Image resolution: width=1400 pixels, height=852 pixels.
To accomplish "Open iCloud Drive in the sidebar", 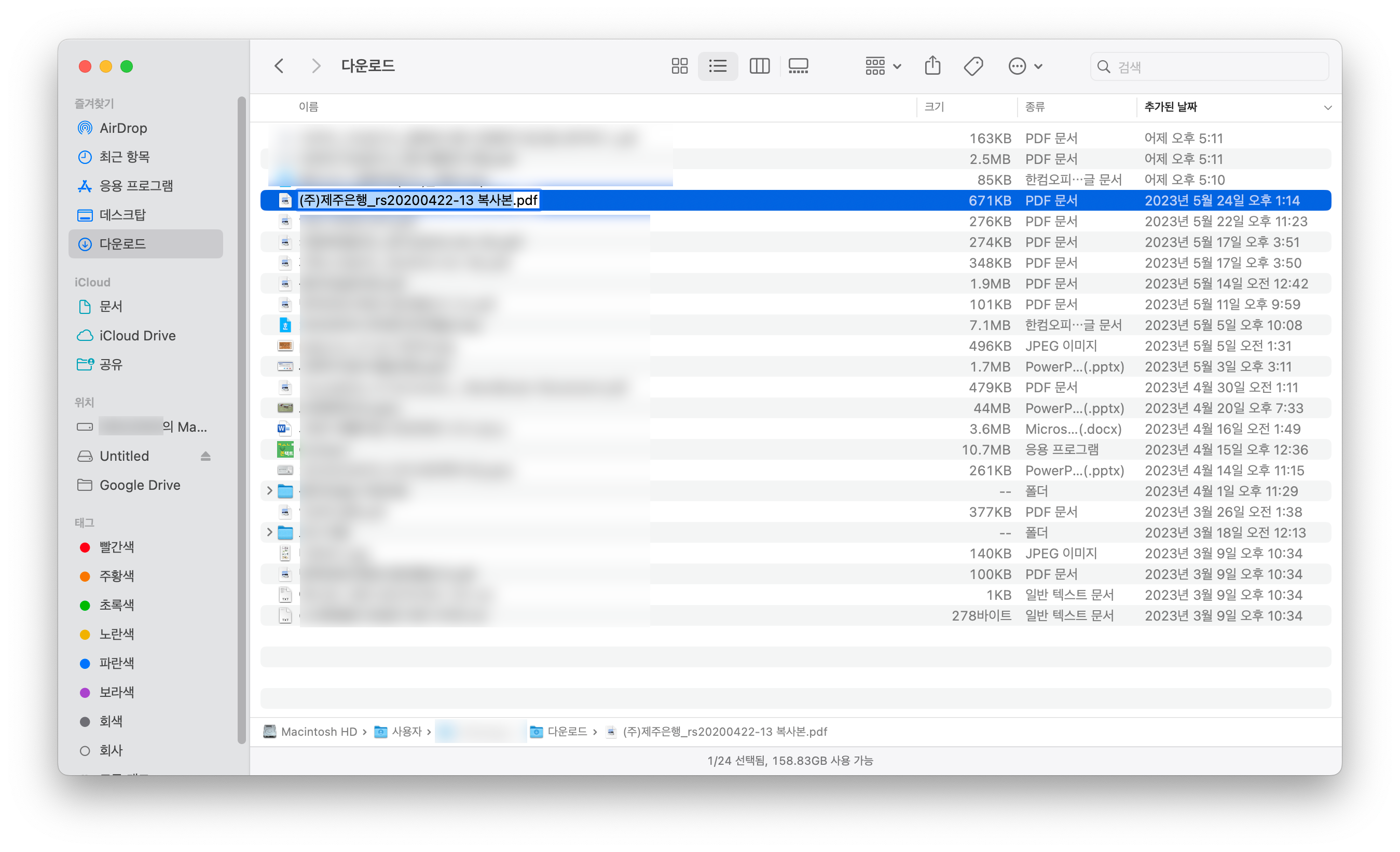I will click(x=137, y=336).
